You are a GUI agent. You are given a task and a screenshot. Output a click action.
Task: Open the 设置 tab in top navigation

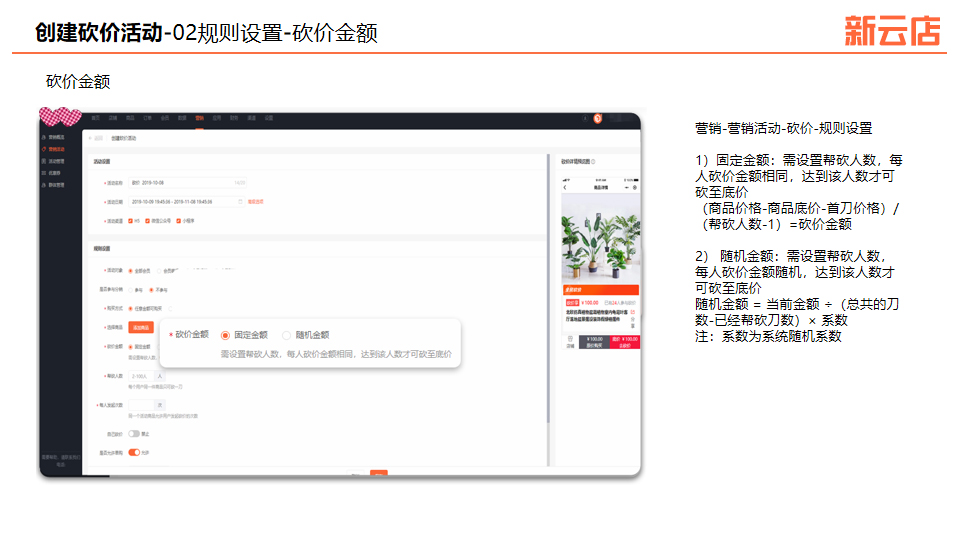(269, 118)
